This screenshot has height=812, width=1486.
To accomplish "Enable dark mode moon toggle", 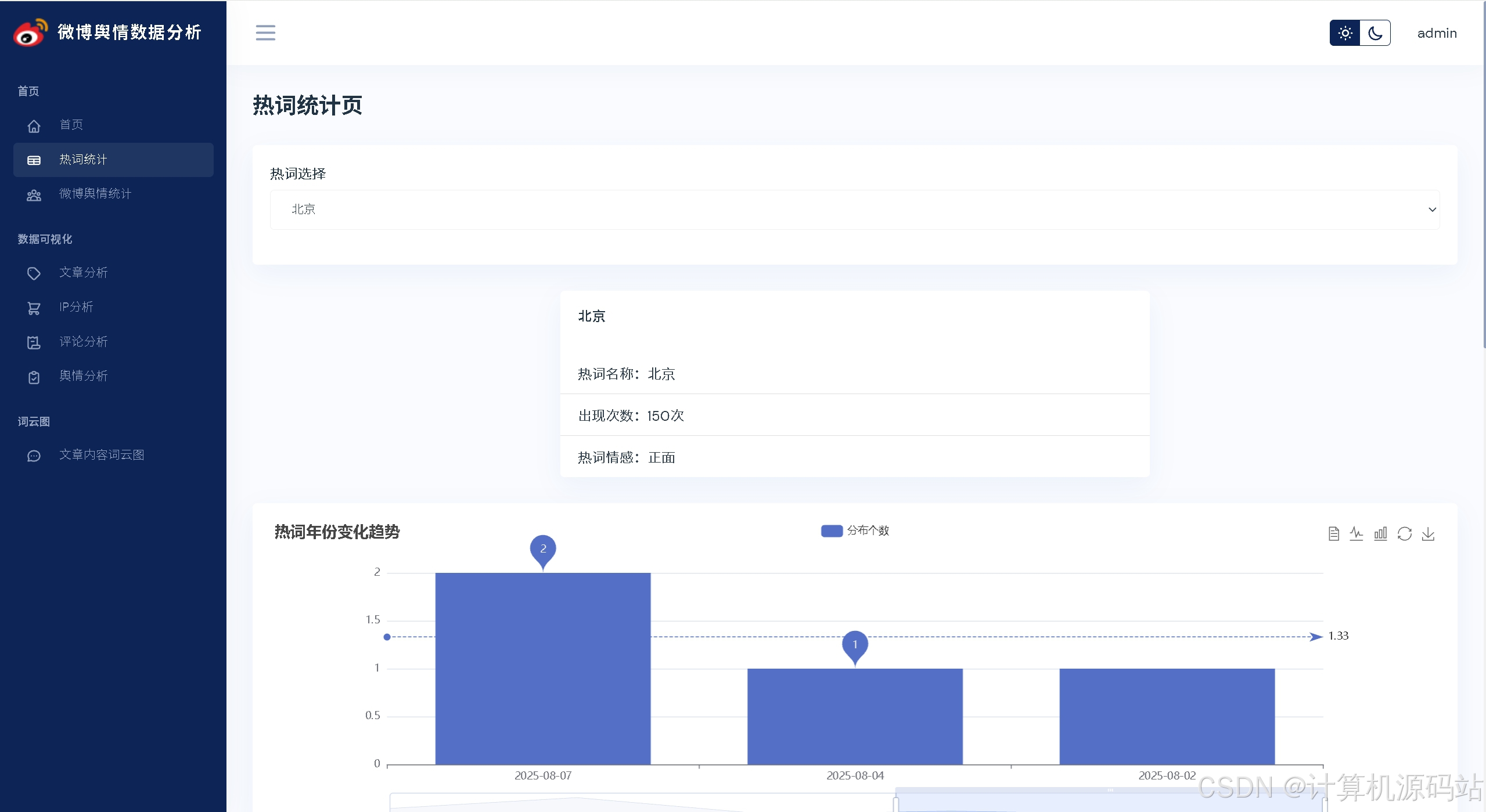I will click(x=1375, y=33).
